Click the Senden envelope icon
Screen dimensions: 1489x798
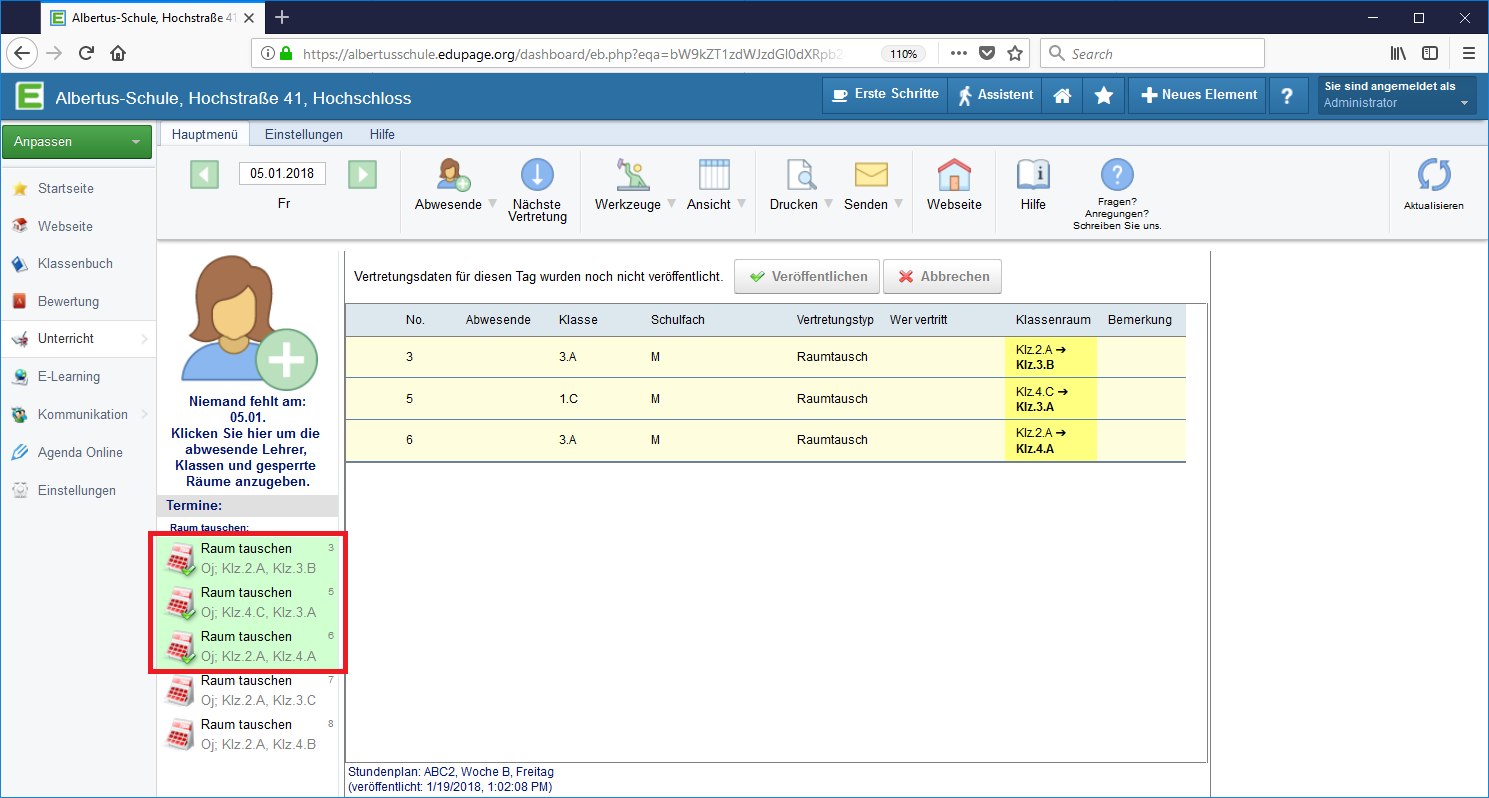[871, 174]
